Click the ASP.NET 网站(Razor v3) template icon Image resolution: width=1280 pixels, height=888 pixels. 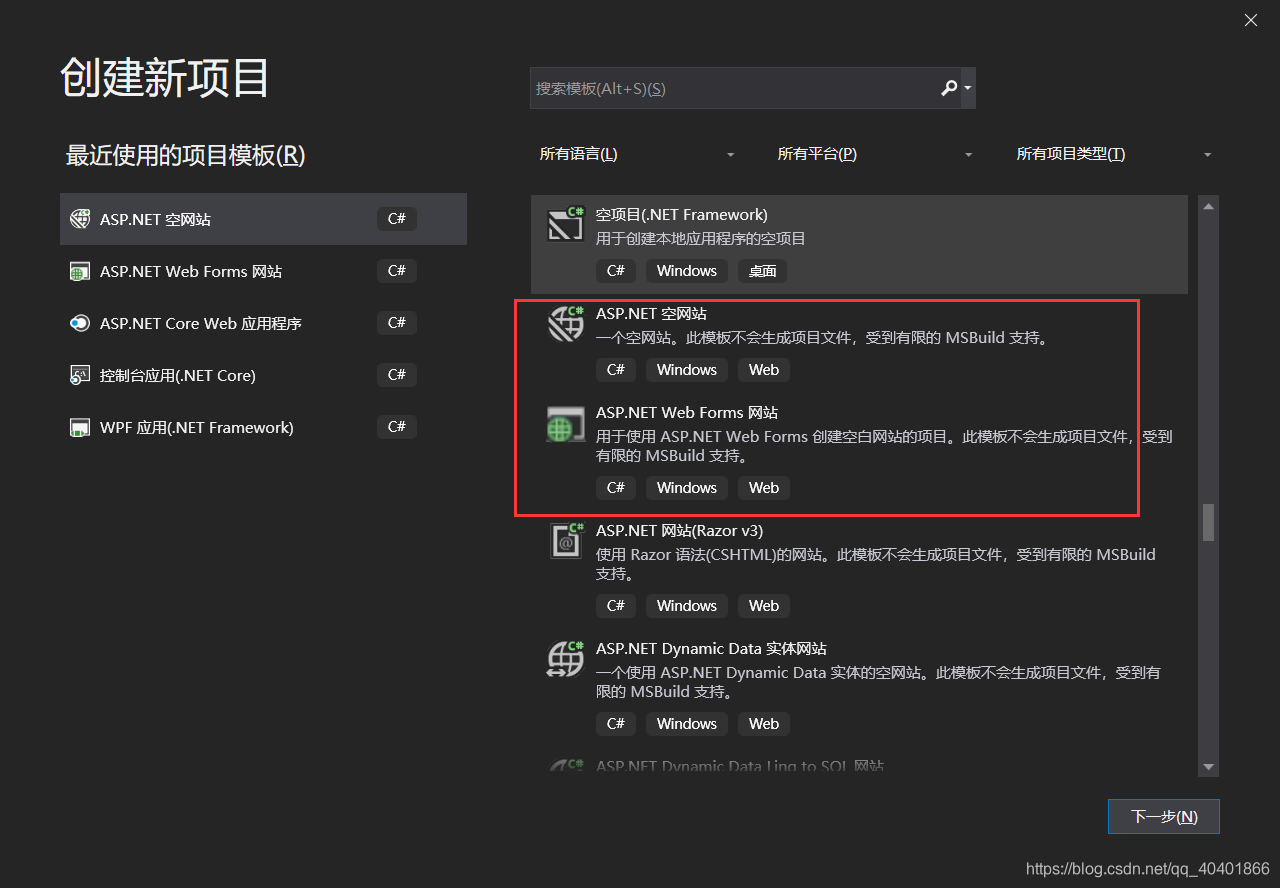point(565,540)
